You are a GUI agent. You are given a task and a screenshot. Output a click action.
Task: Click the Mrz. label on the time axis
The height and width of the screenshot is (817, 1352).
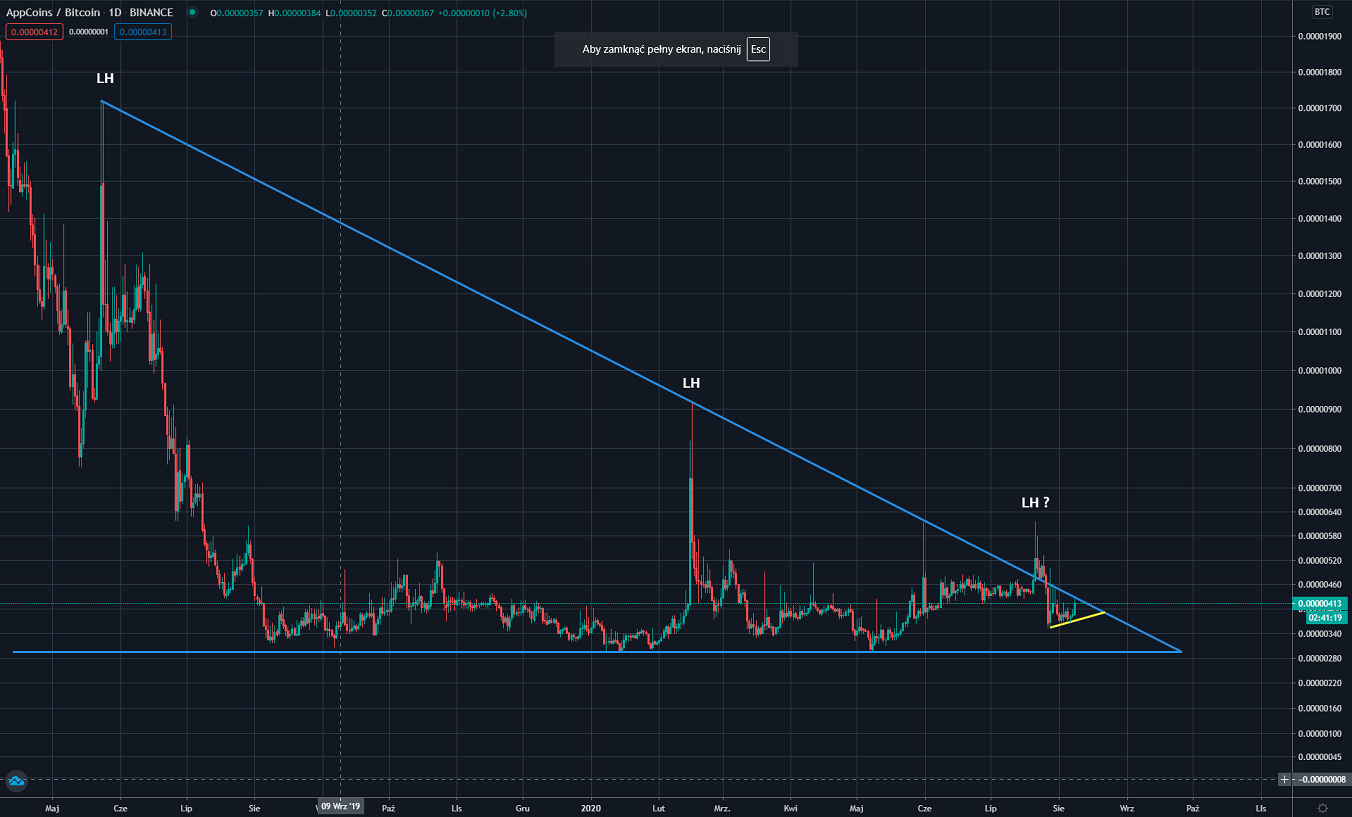(x=723, y=807)
